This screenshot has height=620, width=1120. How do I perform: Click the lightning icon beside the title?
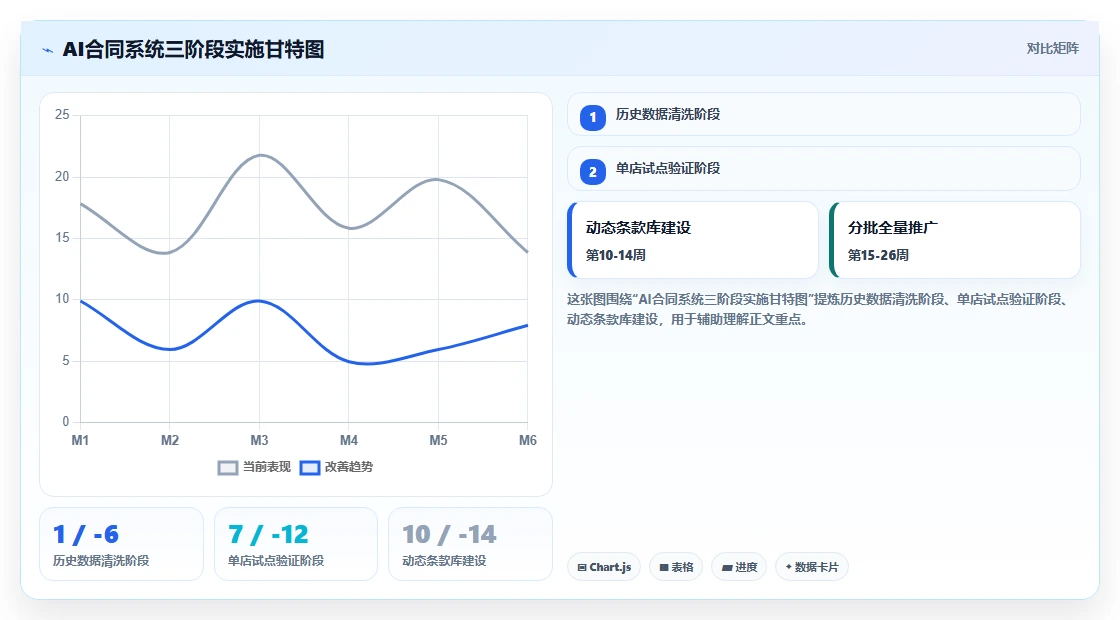[x=48, y=50]
